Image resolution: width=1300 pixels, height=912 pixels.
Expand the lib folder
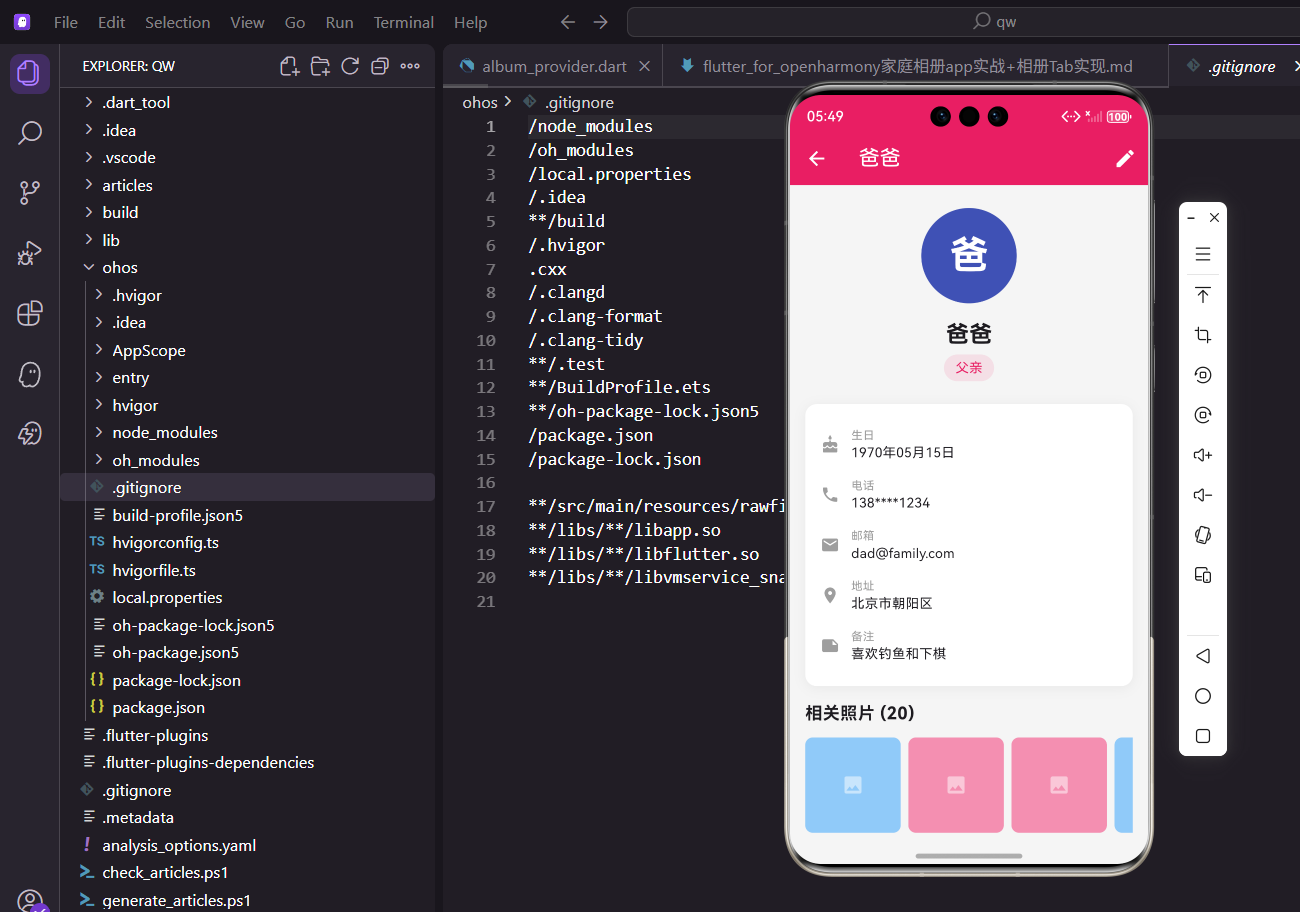click(247, 240)
